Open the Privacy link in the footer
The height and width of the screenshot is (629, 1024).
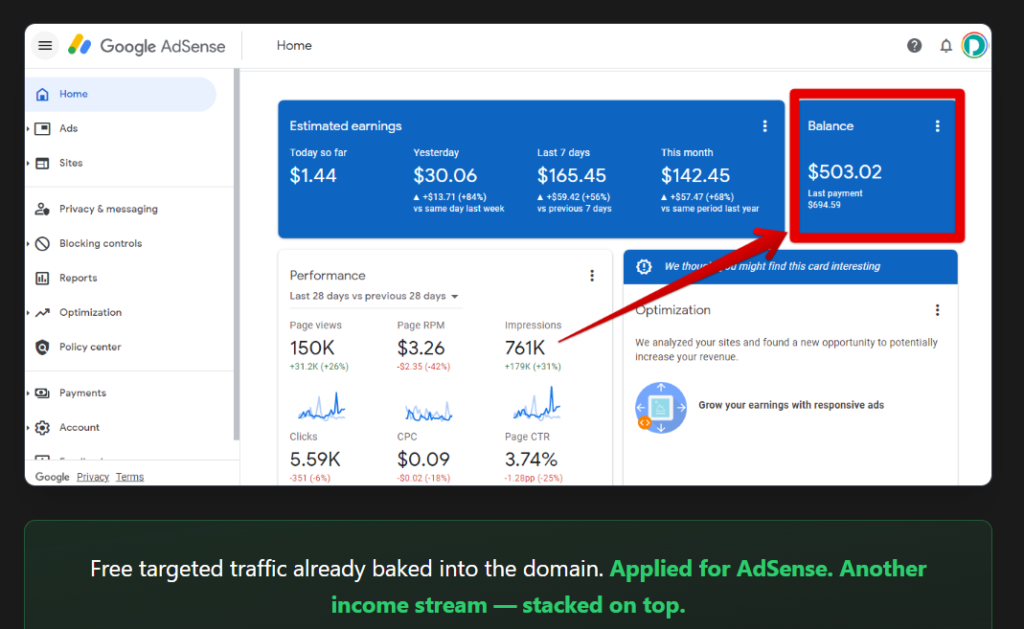point(92,476)
